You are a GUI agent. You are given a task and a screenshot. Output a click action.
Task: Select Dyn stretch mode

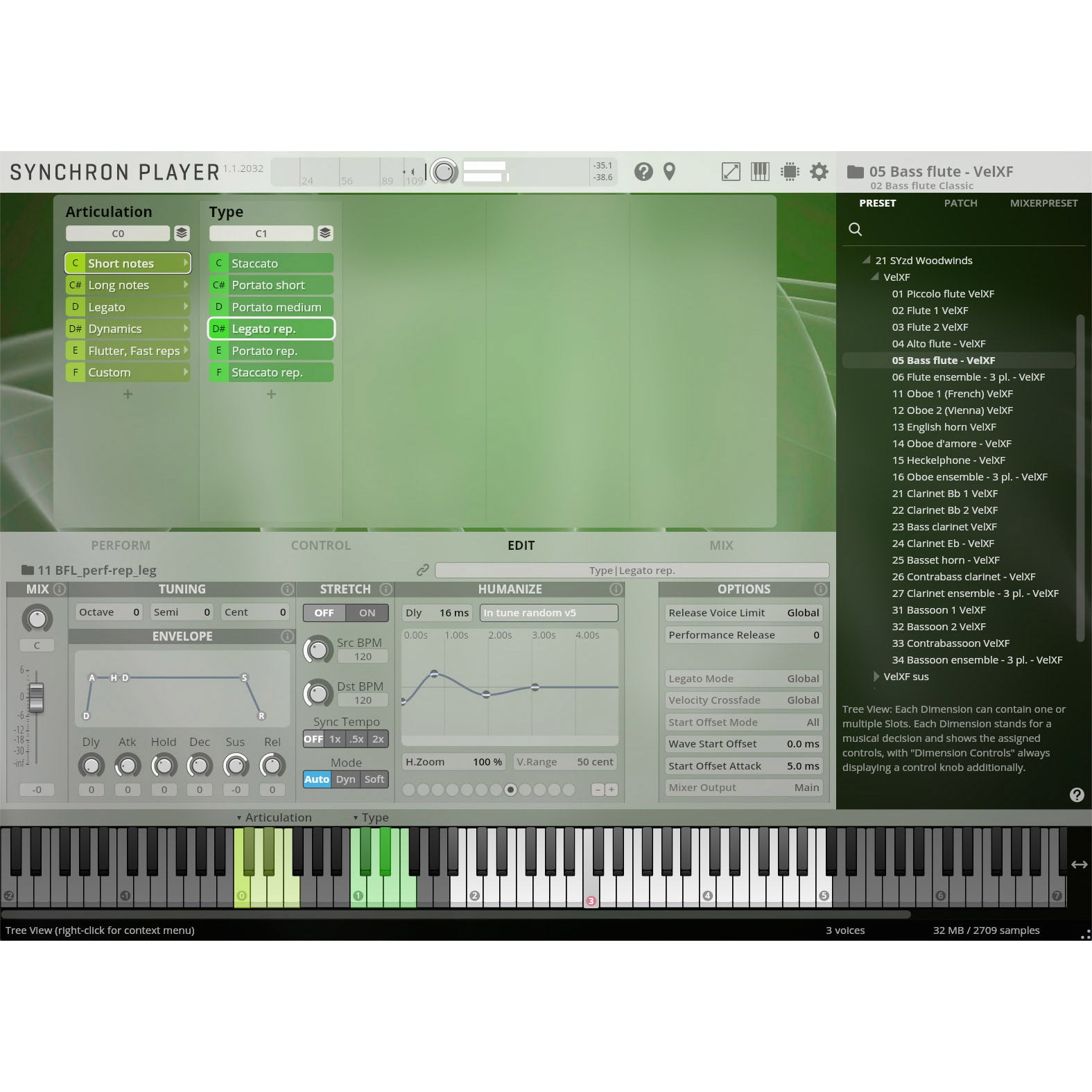[x=345, y=779]
